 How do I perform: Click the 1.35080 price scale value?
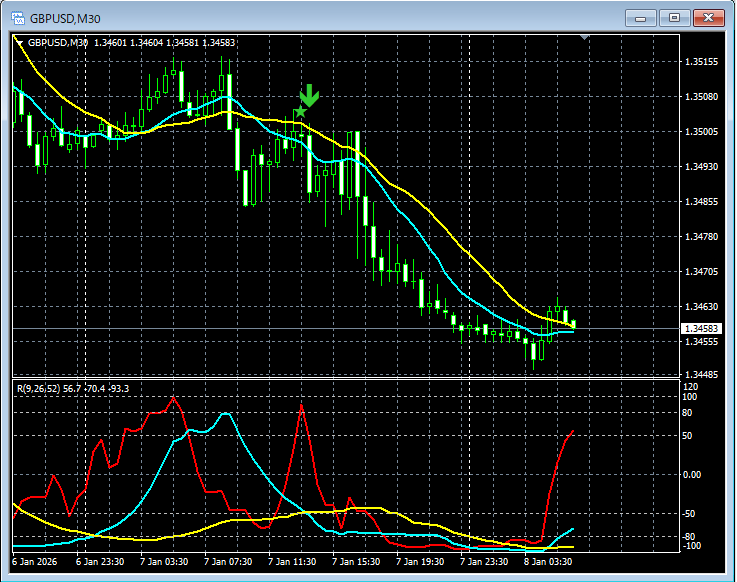[x=701, y=97]
